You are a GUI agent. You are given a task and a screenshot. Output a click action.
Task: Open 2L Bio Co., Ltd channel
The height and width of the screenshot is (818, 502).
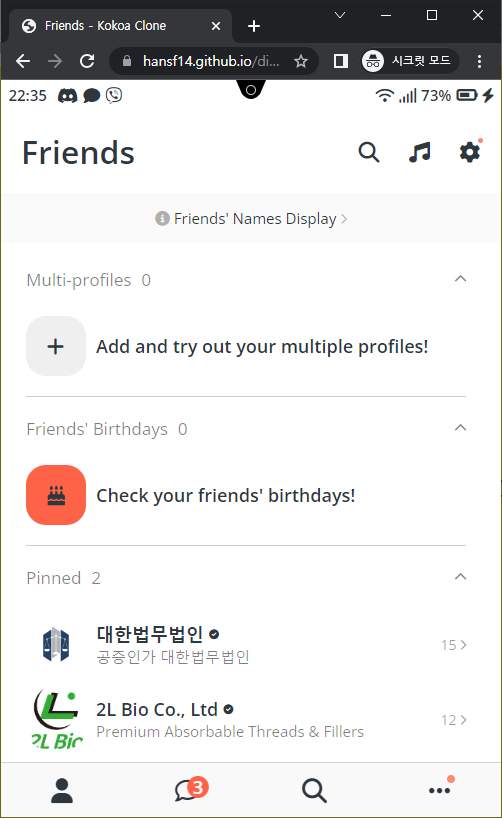[246, 720]
